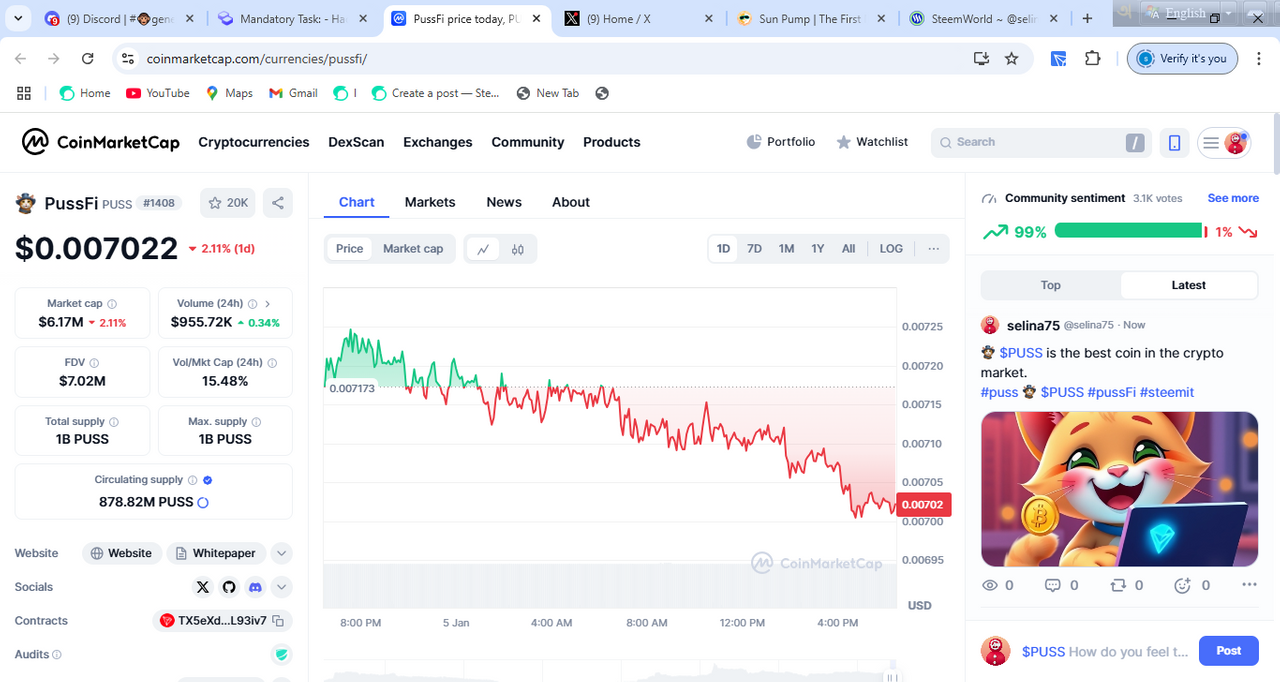Switch to the Latest posts tab
The image size is (1280, 682).
pos(1189,285)
